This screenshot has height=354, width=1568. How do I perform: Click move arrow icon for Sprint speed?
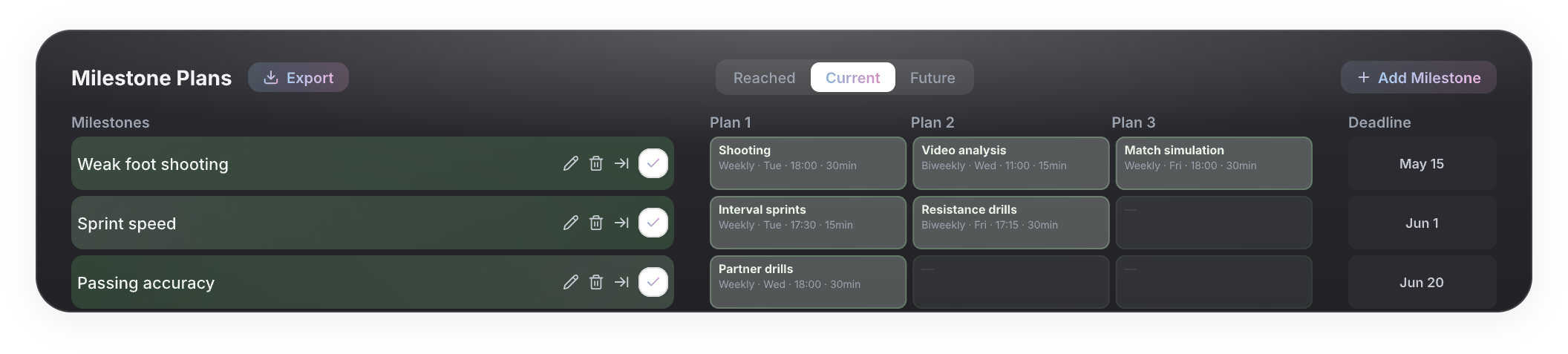[621, 223]
